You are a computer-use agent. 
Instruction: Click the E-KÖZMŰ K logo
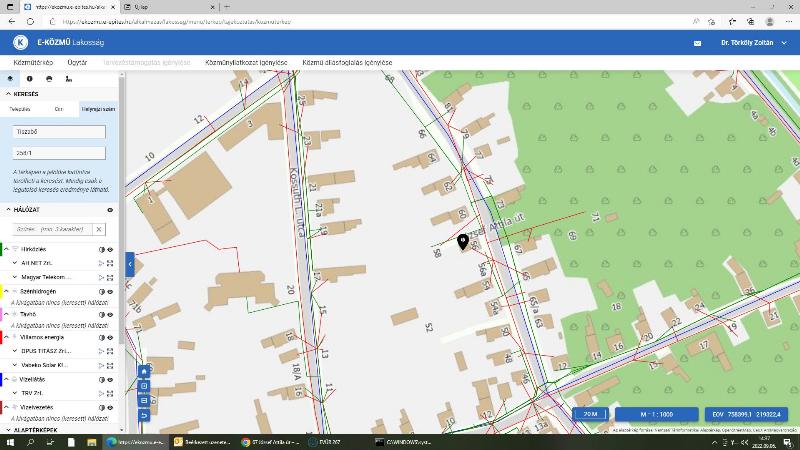pos(20,42)
